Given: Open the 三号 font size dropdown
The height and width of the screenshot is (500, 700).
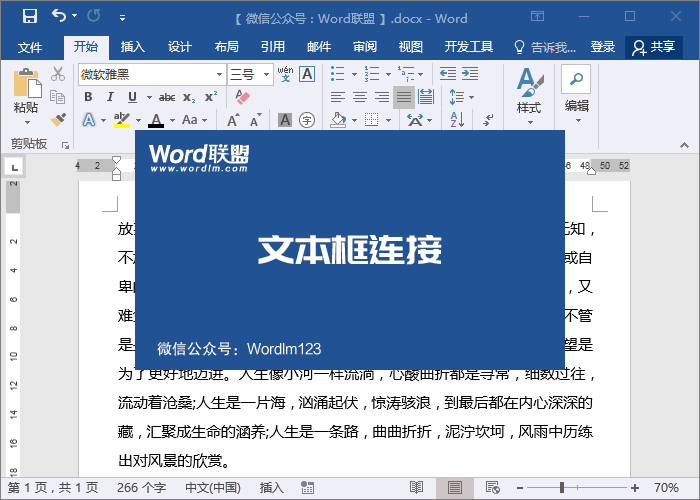Looking at the screenshot, I should click(x=266, y=75).
